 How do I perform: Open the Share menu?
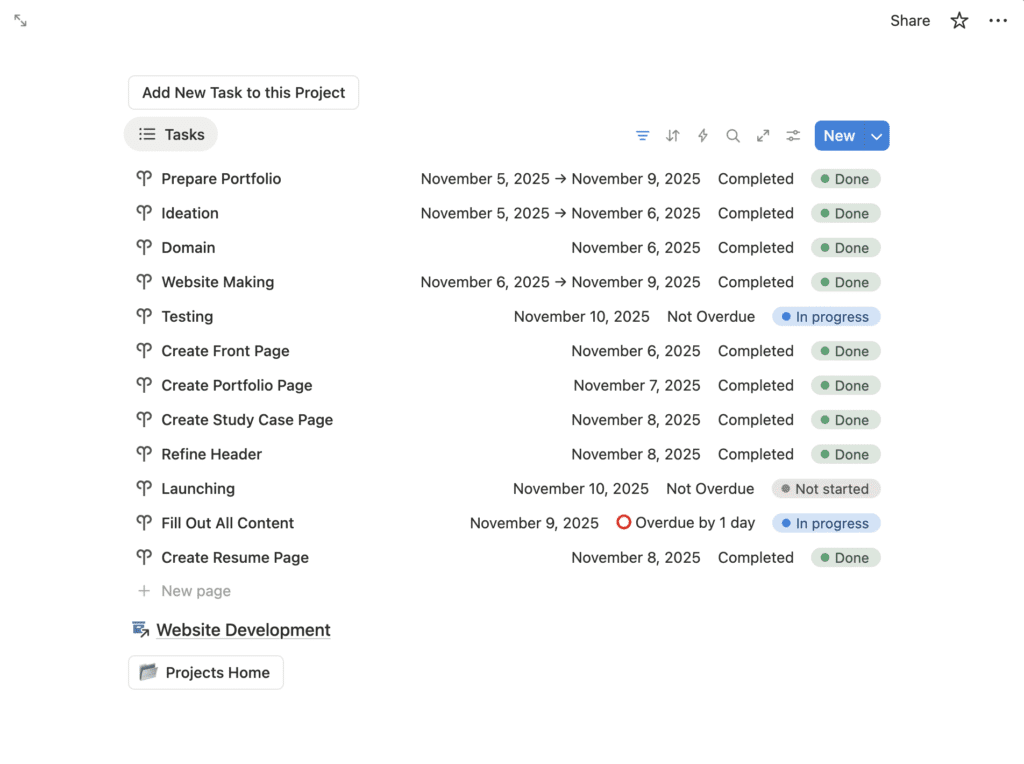(x=910, y=21)
